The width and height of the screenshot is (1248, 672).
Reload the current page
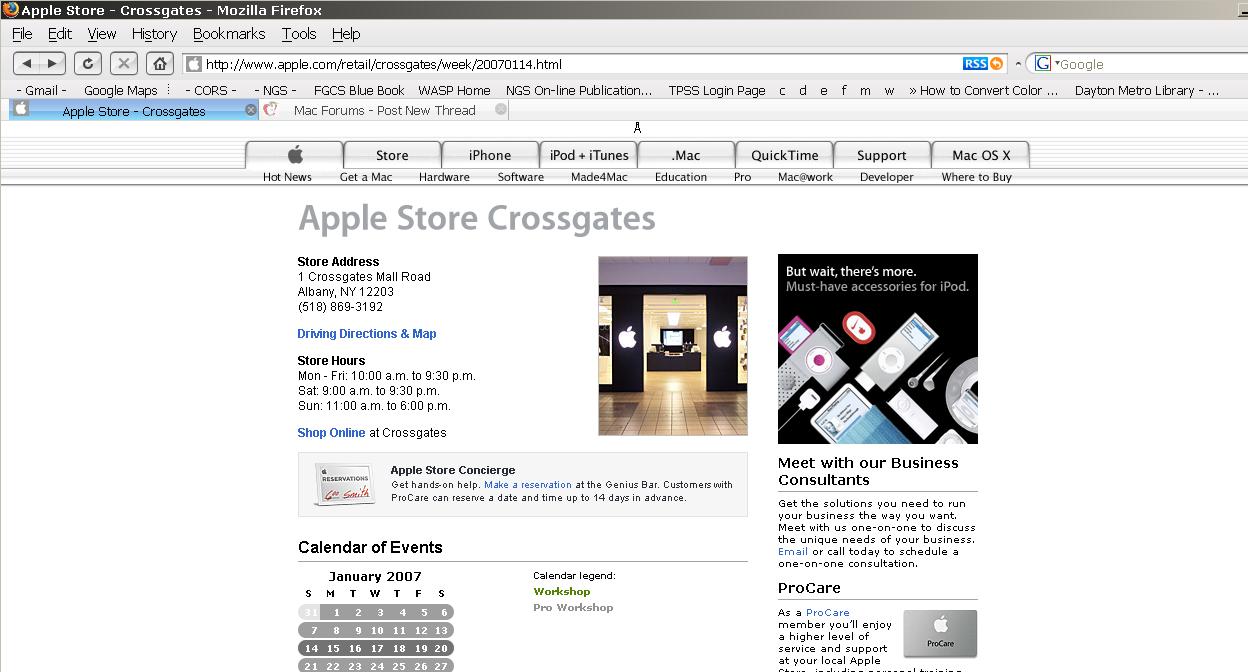88,63
